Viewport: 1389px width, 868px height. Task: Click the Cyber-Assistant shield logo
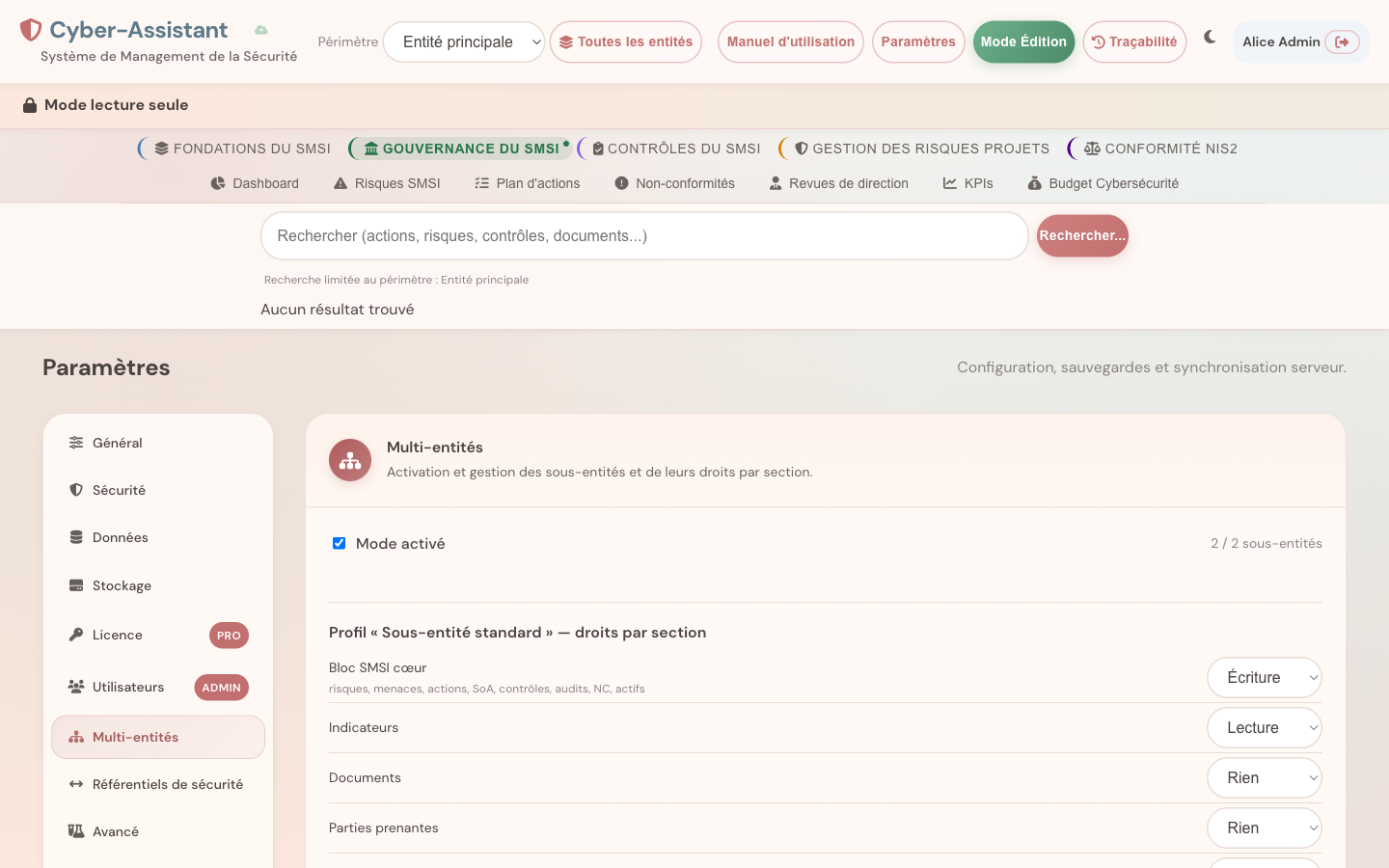pos(31,30)
